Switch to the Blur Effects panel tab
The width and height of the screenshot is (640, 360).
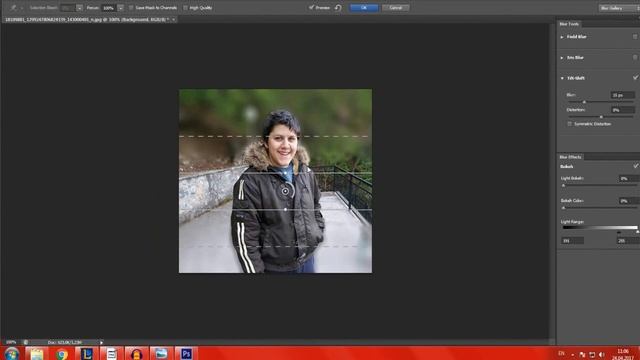[x=570, y=157]
